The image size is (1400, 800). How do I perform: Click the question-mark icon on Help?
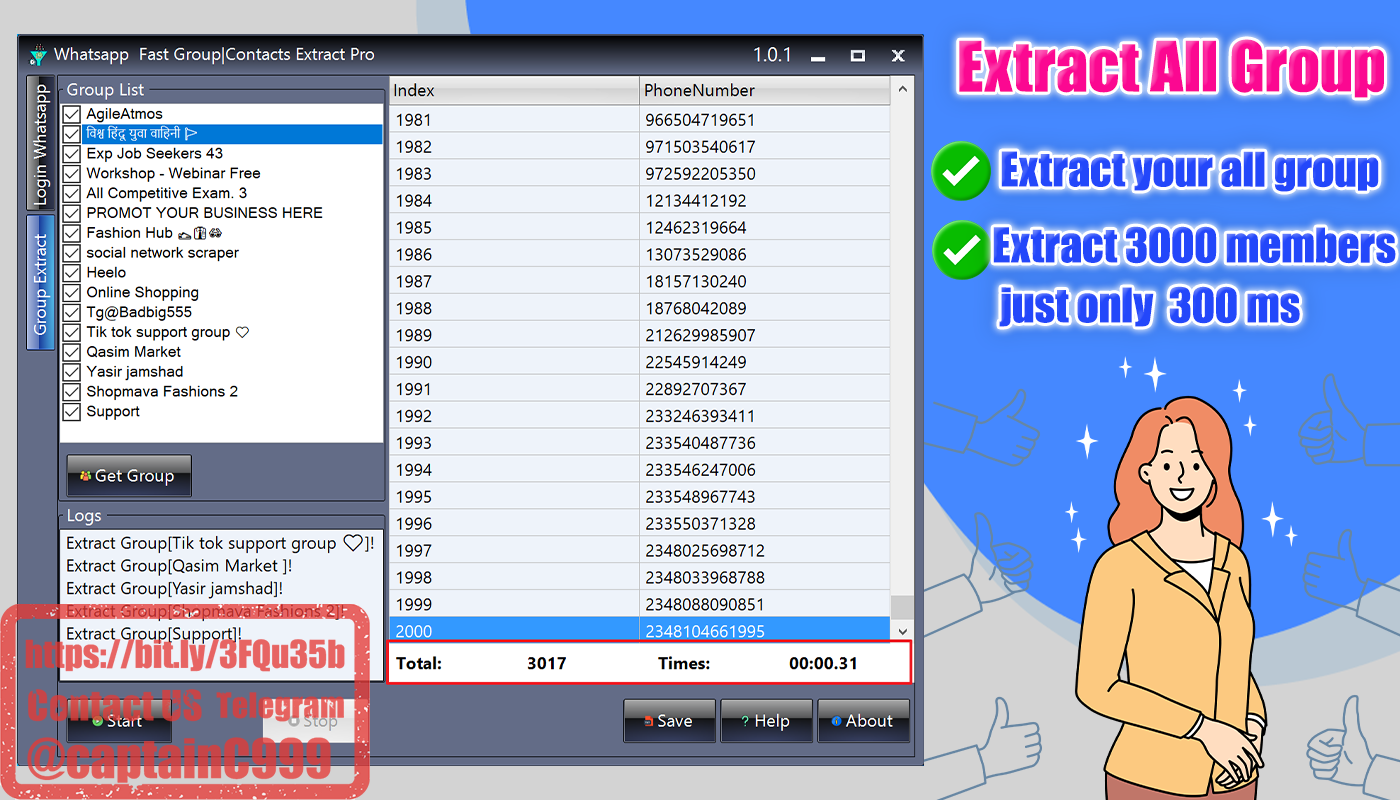pos(746,720)
